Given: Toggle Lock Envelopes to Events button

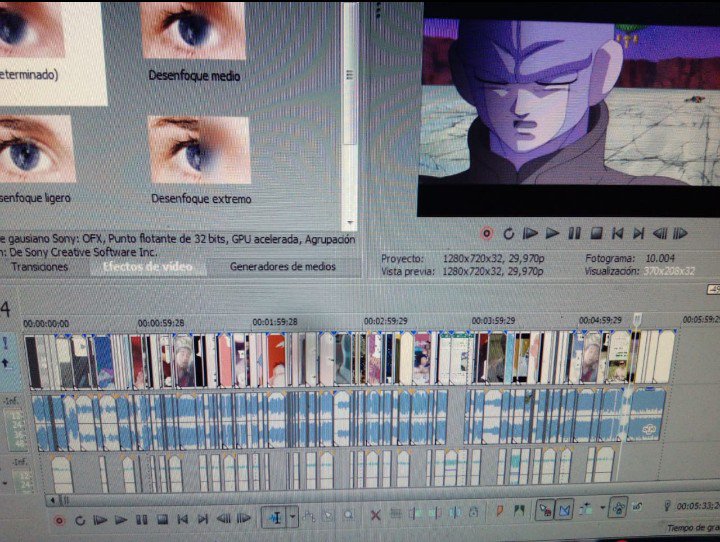Looking at the screenshot, I should click(x=618, y=508).
